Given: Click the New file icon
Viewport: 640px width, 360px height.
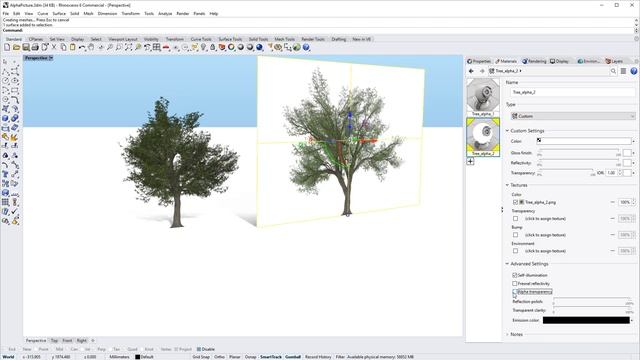Looking at the screenshot, I should point(7,47).
